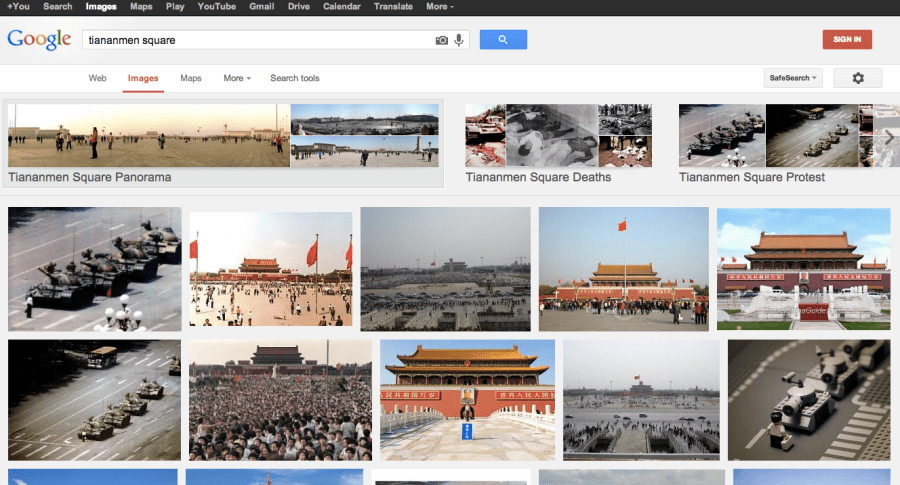Switch to the Web tab
The width and height of the screenshot is (900, 485).
click(x=97, y=78)
